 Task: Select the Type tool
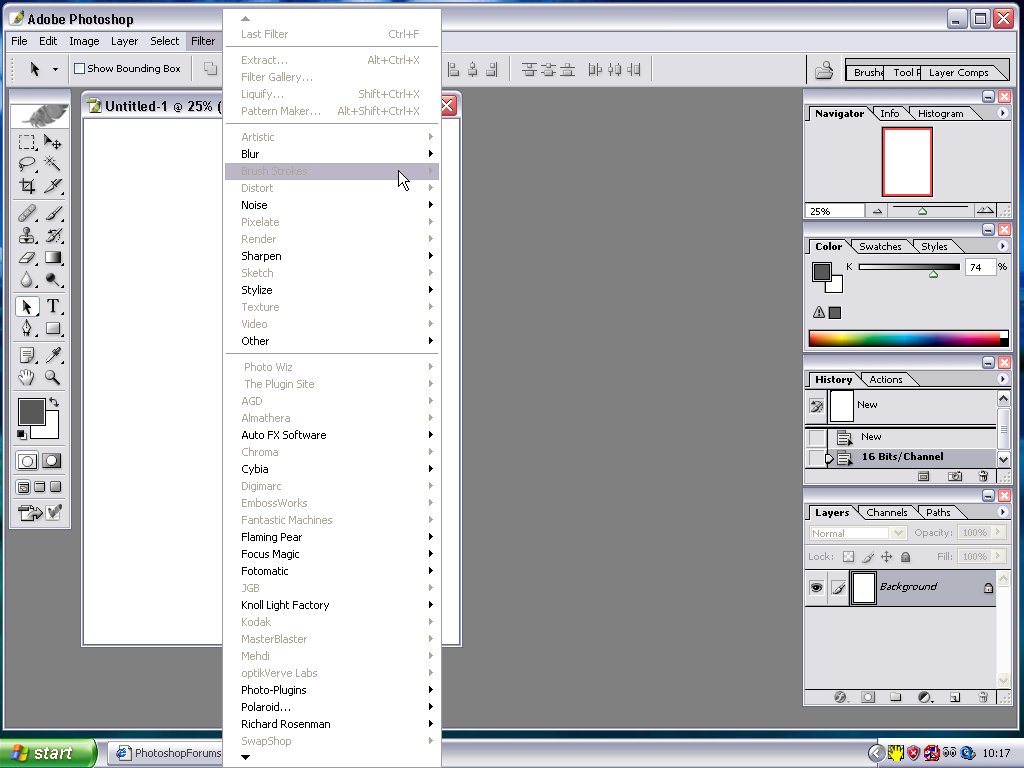click(53, 307)
